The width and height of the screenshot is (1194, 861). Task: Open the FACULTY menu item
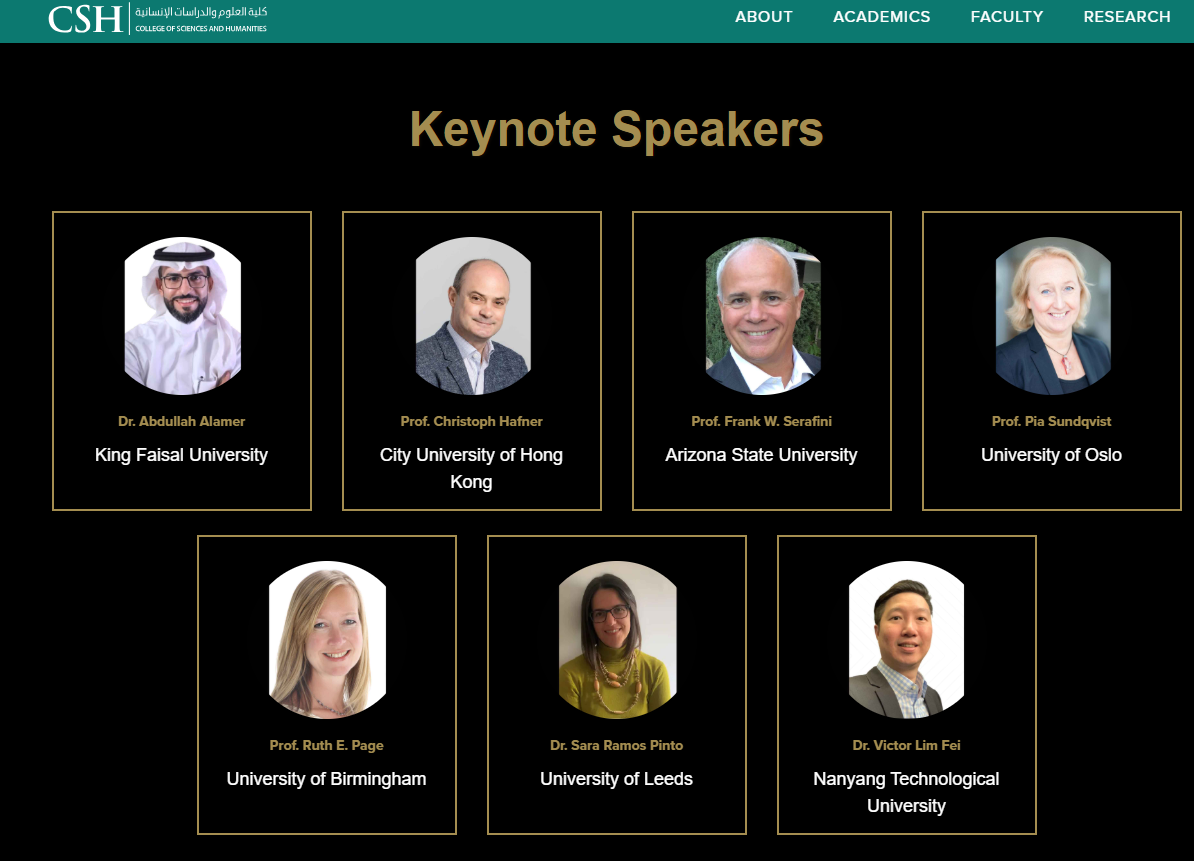(x=1006, y=17)
